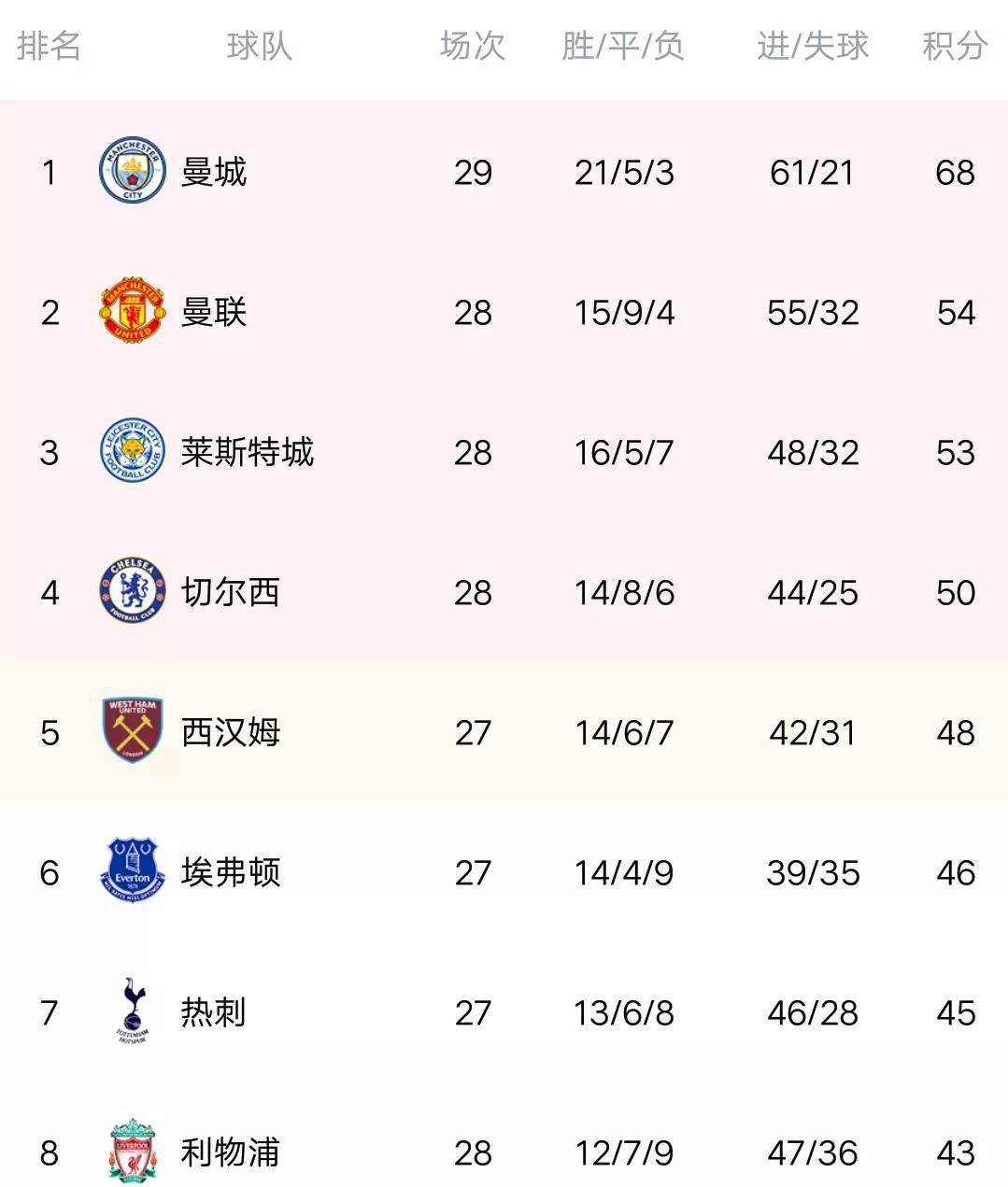The image size is (1008, 1187).
Task: Tap the Chelsea lion crest
Action: tap(133, 591)
